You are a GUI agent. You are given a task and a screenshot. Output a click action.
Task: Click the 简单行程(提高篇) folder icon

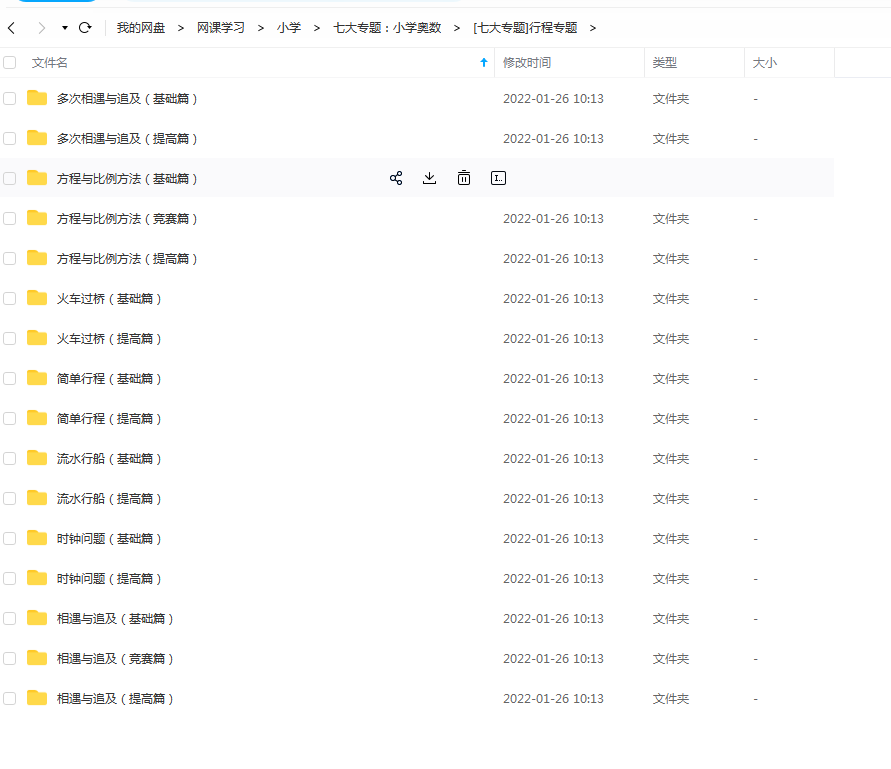(37, 418)
